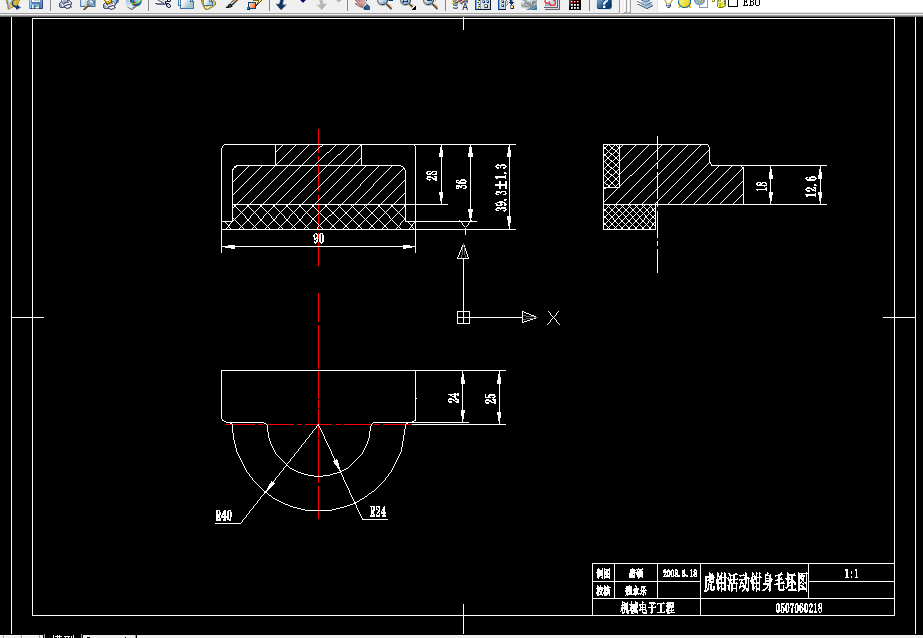The image size is (923, 638).
Task: Click the 1:1 scale cell in the title block
Action: [852, 573]
